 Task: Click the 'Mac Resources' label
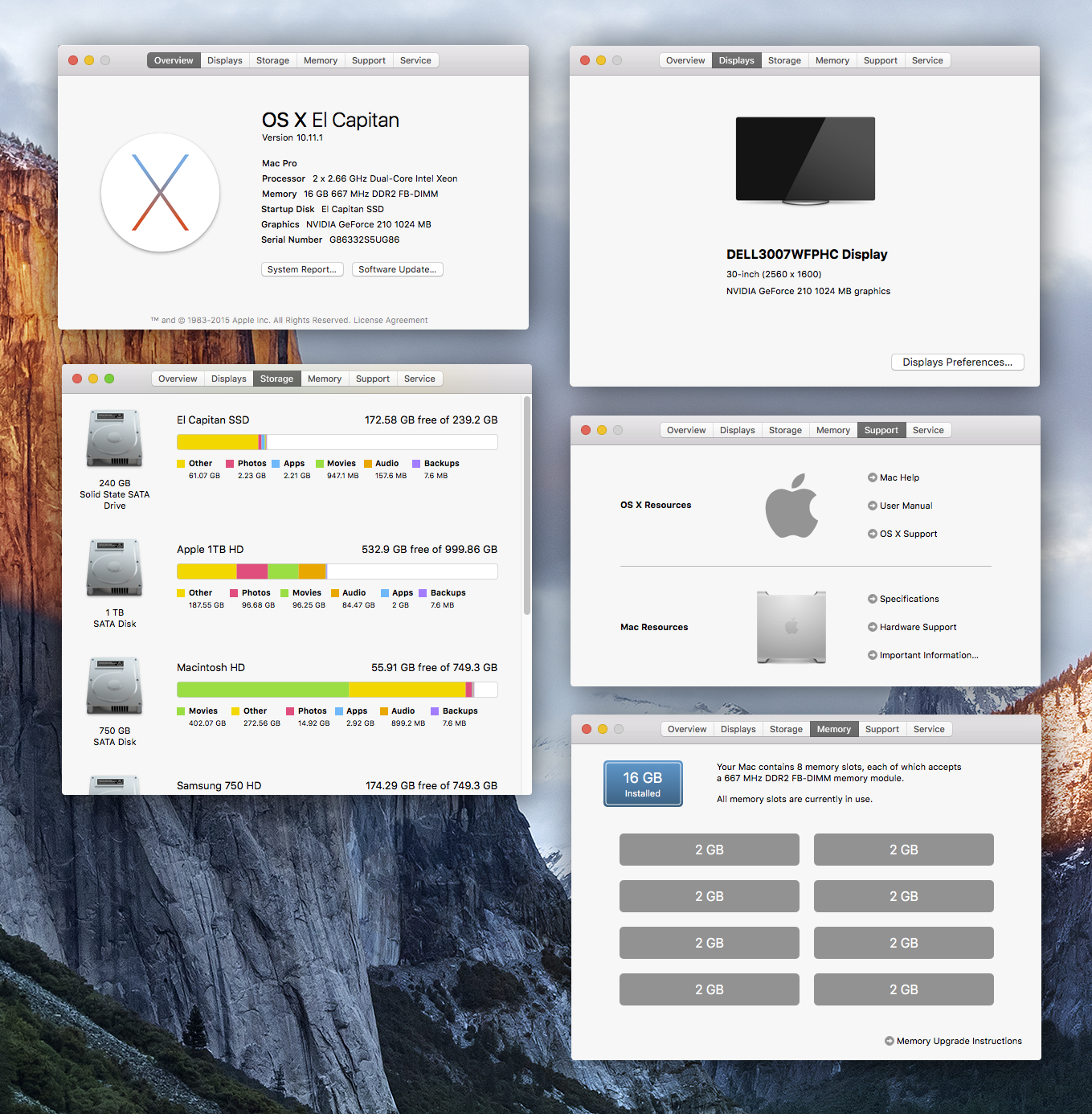pyautogui.click(x=654, y=627)
